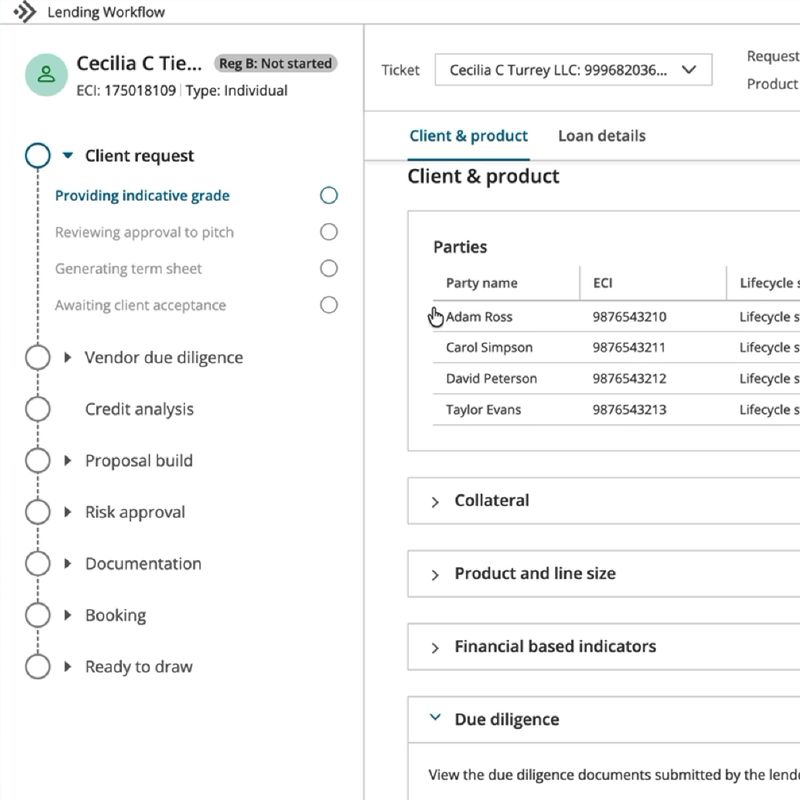Select the Carol Simpson party row
800x800 pixels.
(x=616, y=347)
